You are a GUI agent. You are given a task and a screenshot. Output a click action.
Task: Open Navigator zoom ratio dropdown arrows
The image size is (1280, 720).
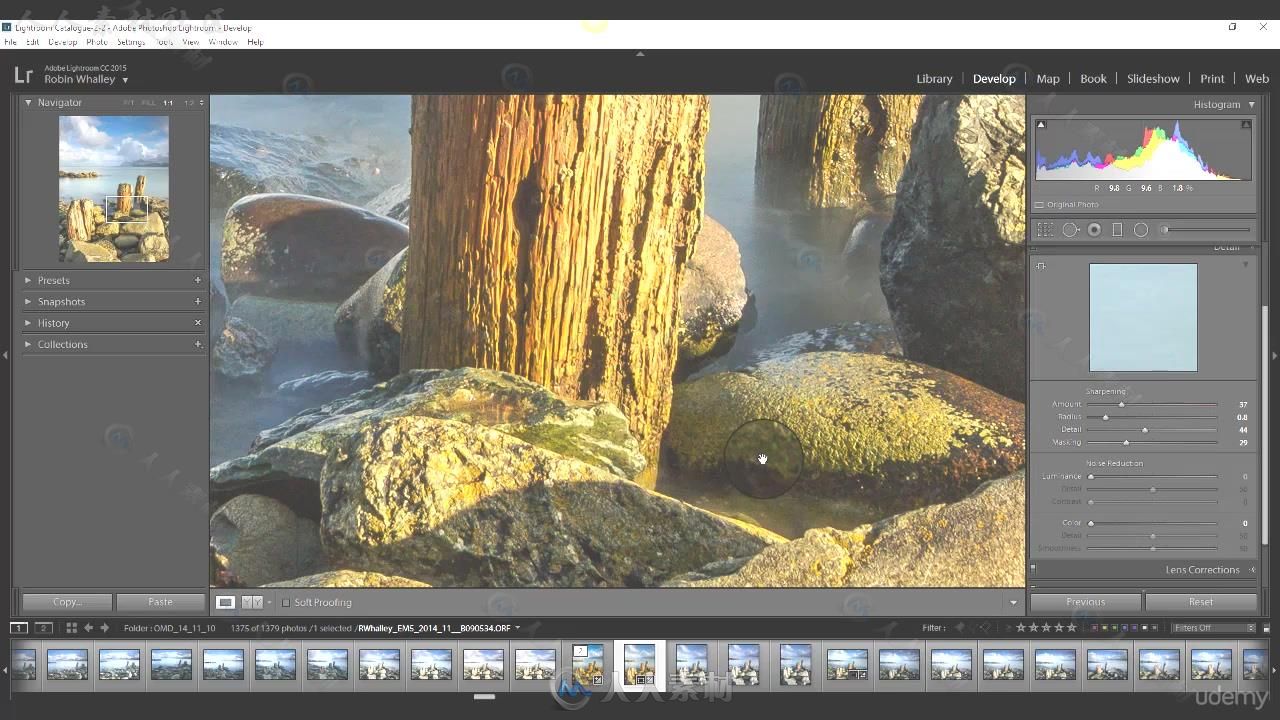point(202,103)
